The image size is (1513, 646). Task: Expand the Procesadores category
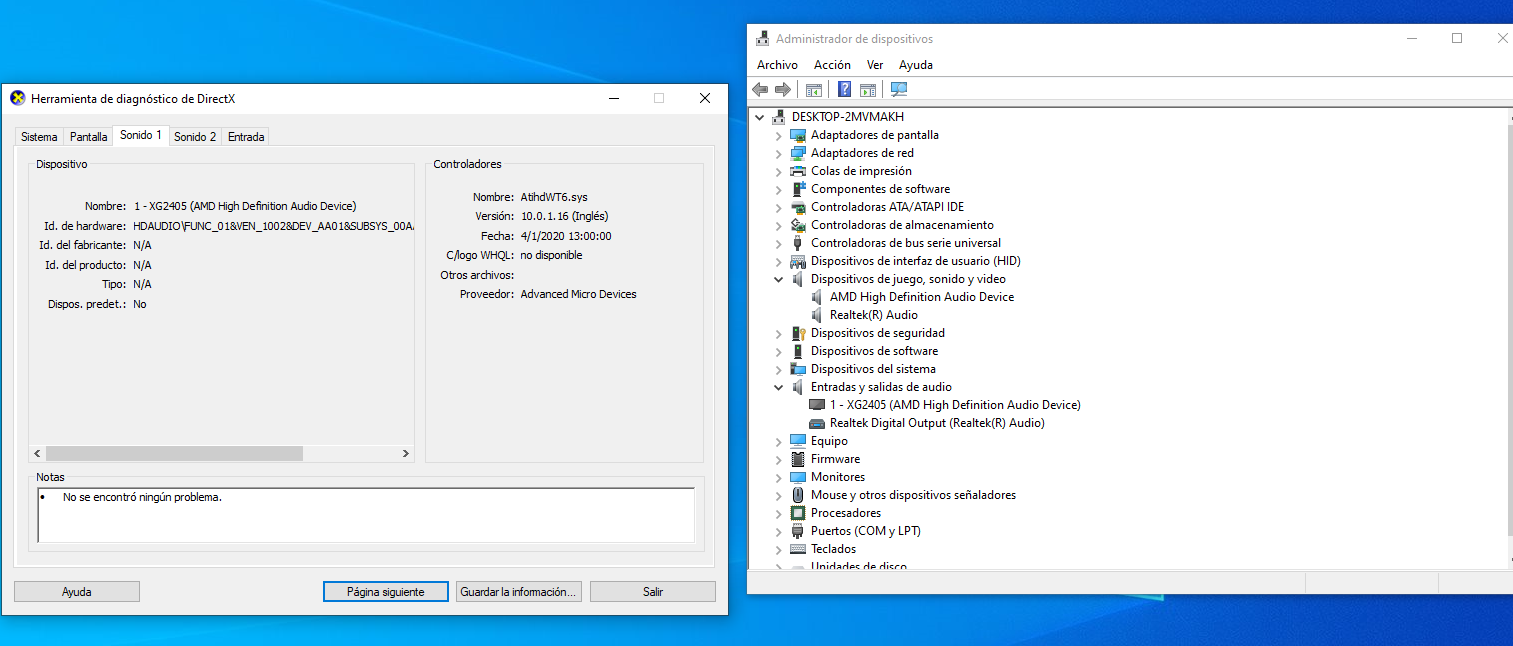click(779, 514)
